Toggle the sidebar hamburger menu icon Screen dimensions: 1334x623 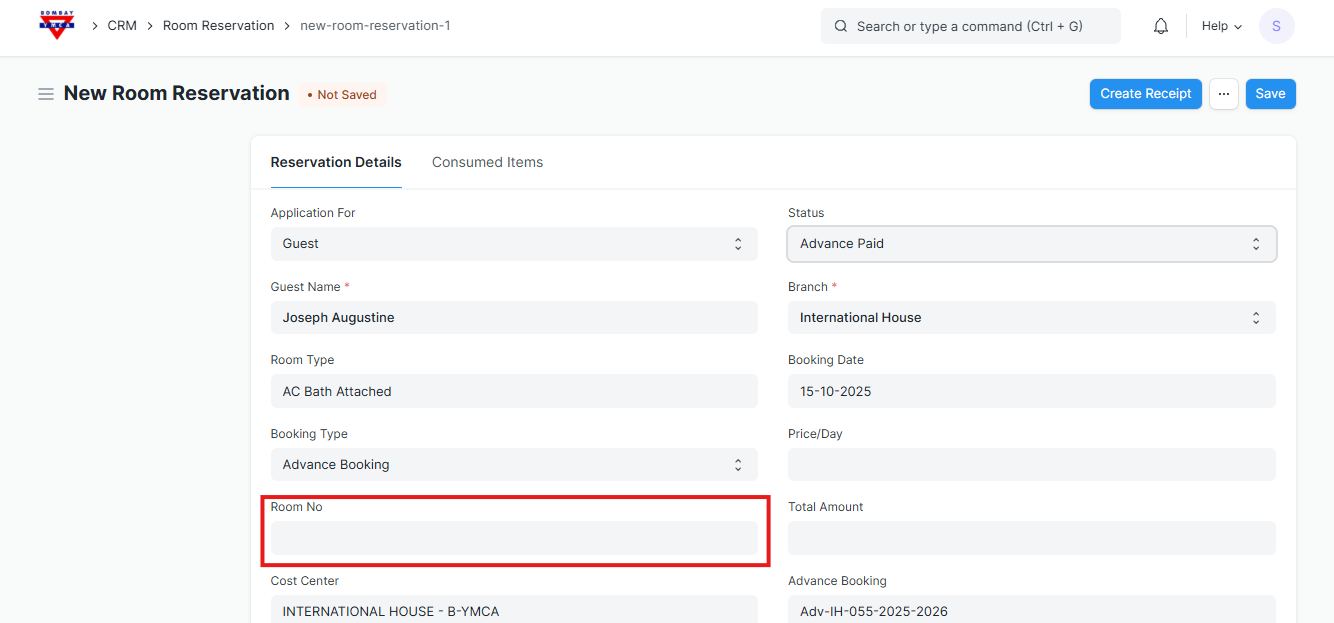(x=46, y=94)
